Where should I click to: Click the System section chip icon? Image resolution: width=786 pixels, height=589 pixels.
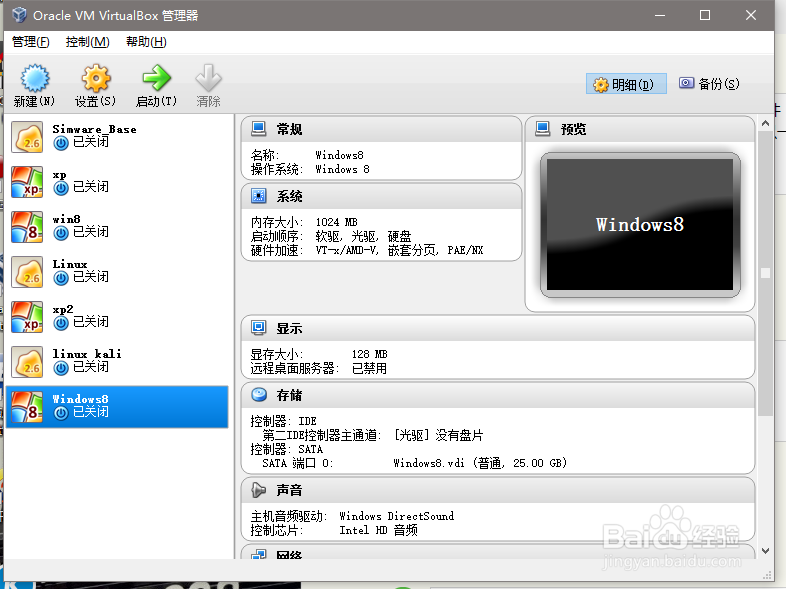point(259,195)
